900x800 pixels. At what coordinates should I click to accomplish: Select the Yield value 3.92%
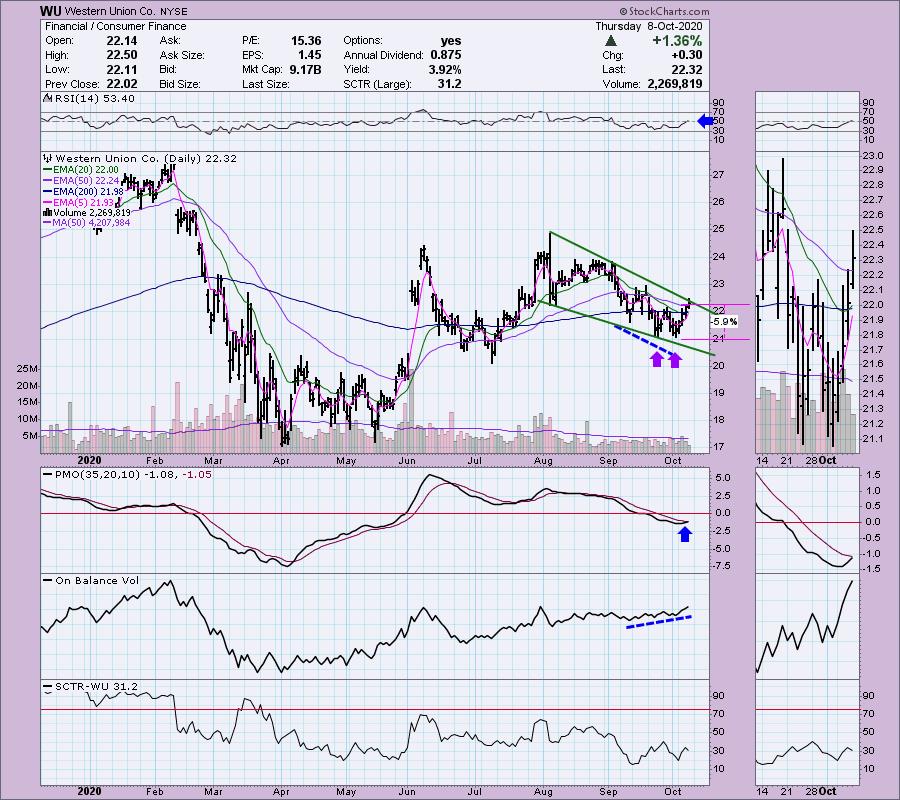444,69
